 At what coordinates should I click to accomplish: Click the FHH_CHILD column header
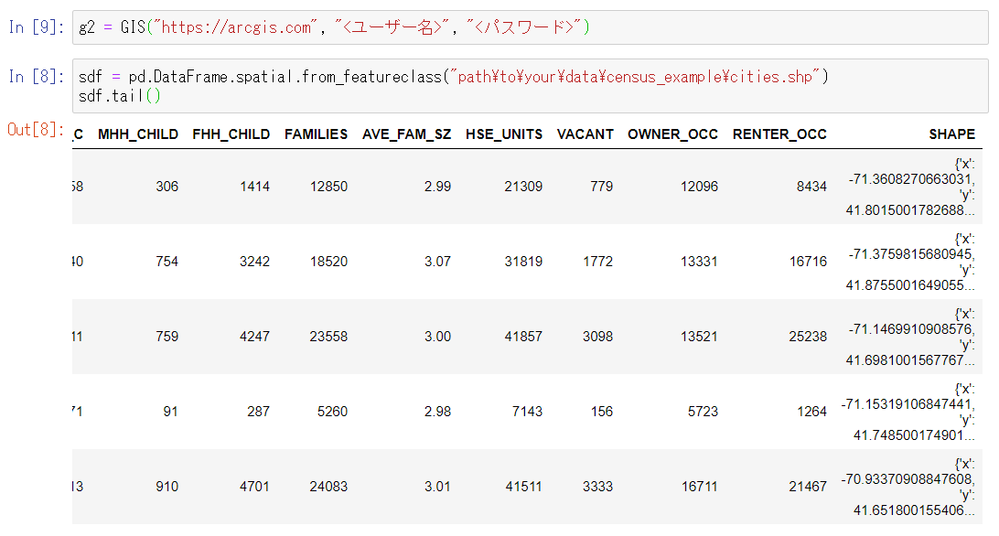coord(227,134)
